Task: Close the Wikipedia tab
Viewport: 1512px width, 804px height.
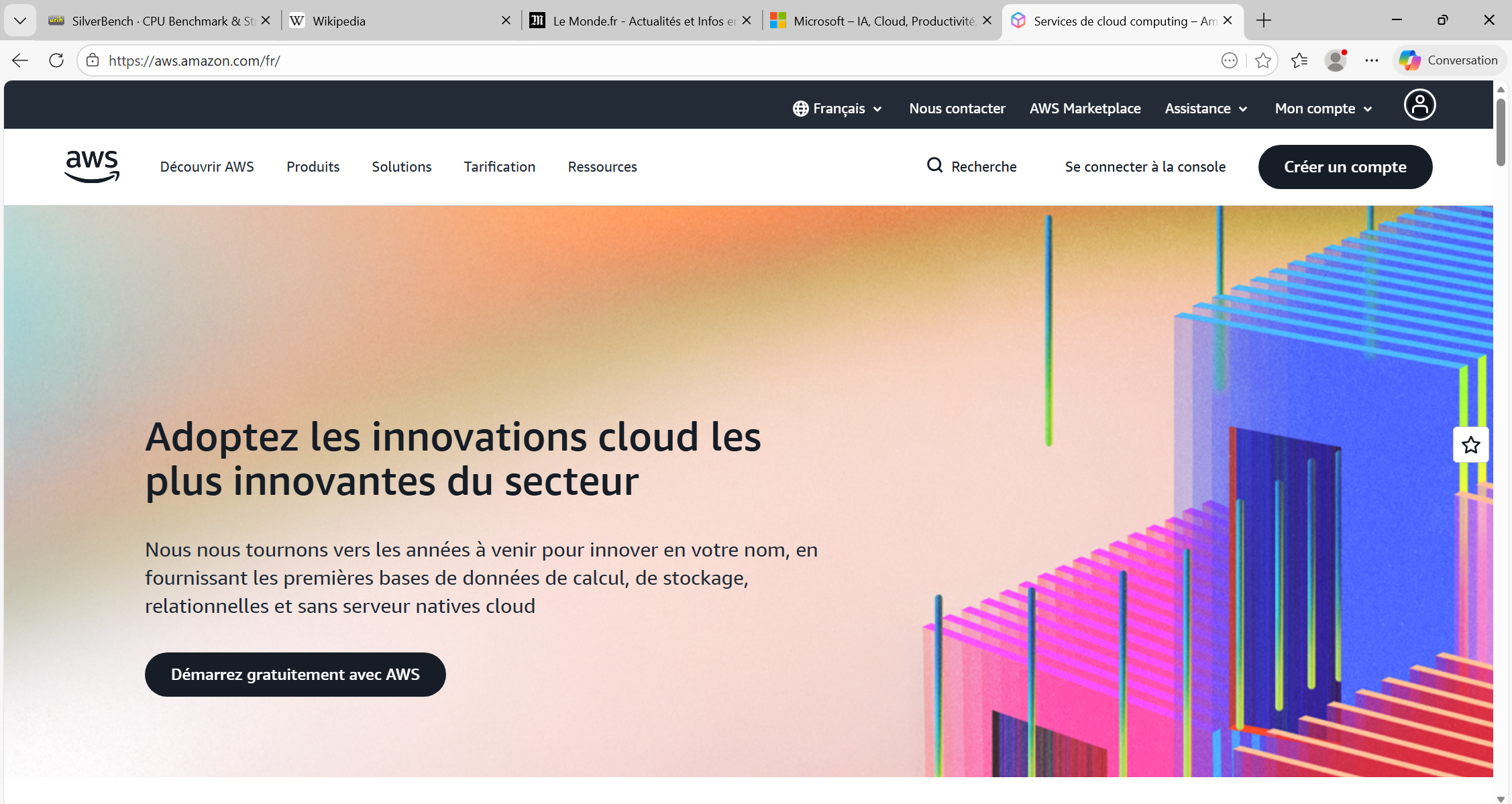Action: click(506, 21)
